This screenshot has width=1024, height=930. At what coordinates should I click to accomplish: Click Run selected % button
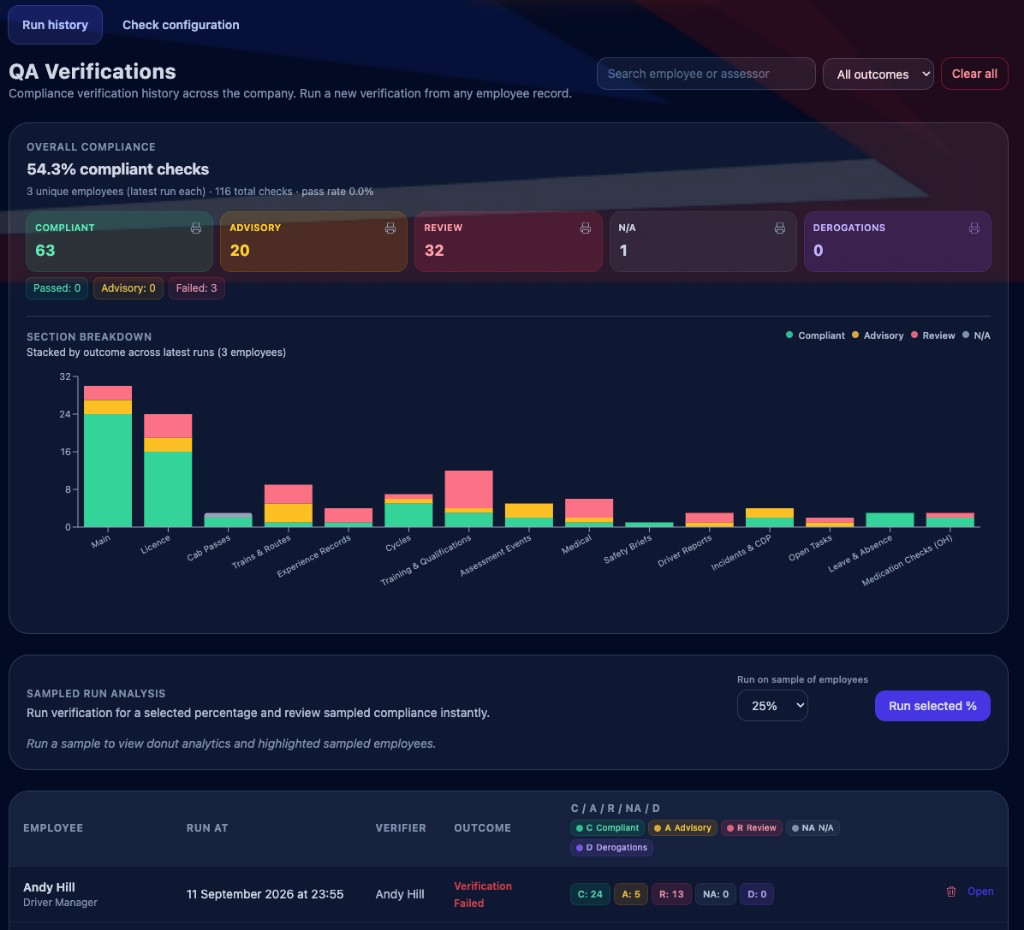(932, 706)
